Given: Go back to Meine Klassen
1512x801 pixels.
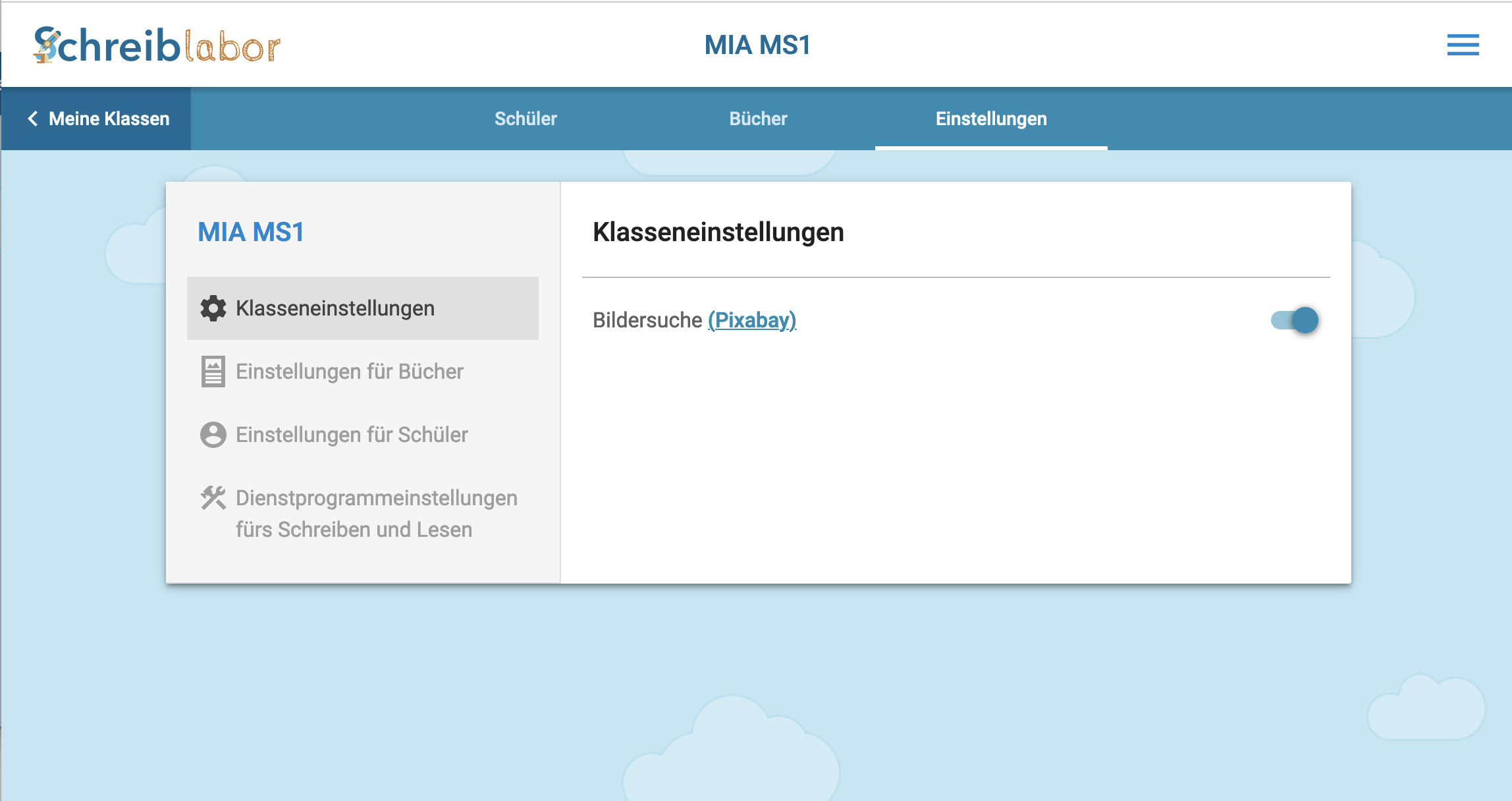Looking at the screenshot, I should [109, 119].
